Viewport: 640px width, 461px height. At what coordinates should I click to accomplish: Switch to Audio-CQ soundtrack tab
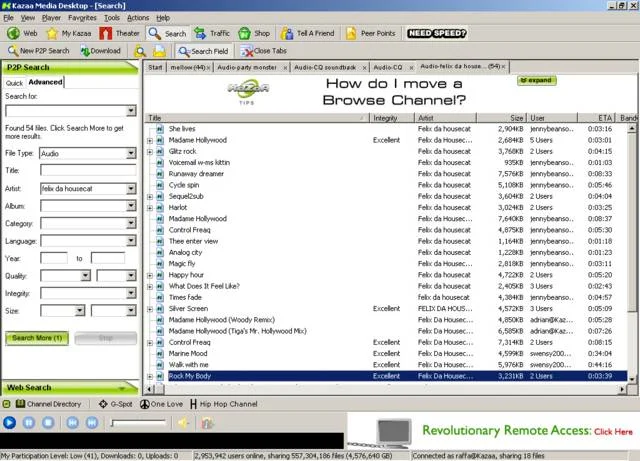pos(325,67)
